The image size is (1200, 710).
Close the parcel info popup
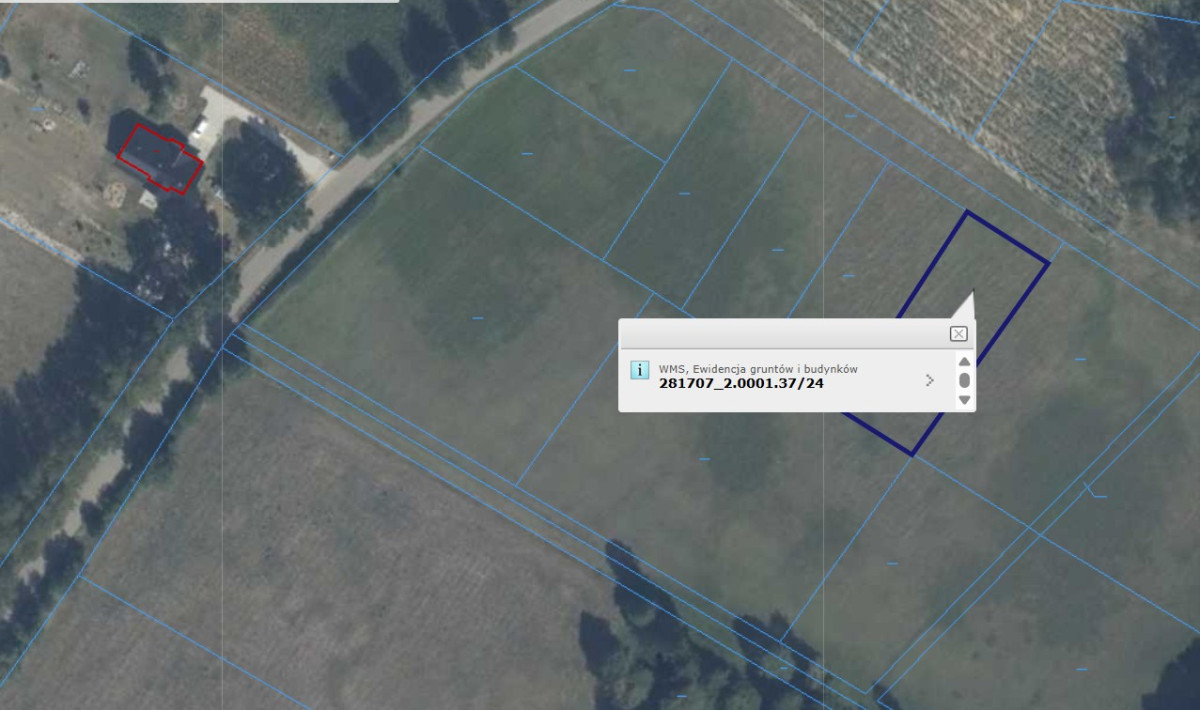[x=958, y=334]
